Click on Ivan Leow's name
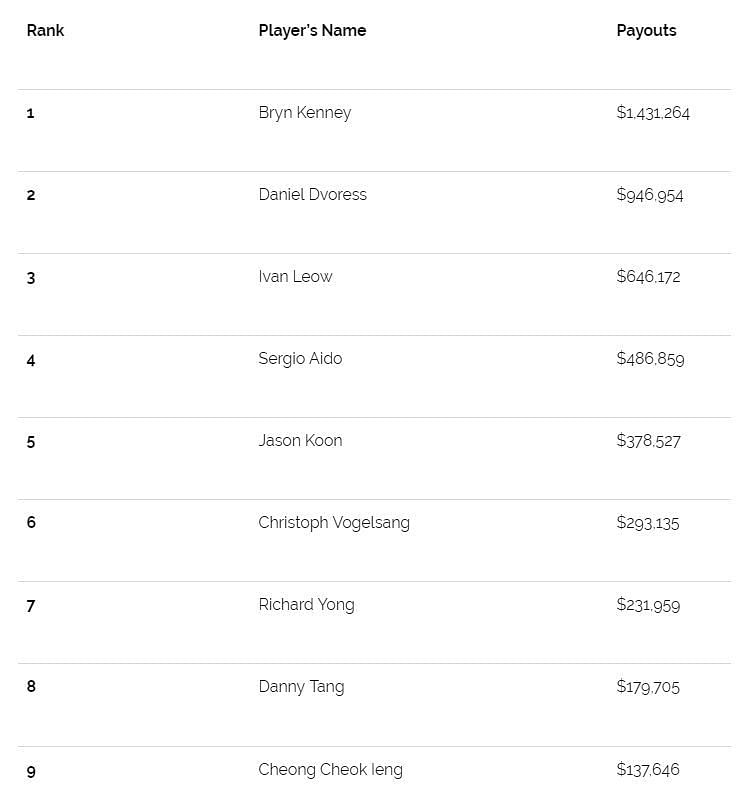 coord(295,277)
